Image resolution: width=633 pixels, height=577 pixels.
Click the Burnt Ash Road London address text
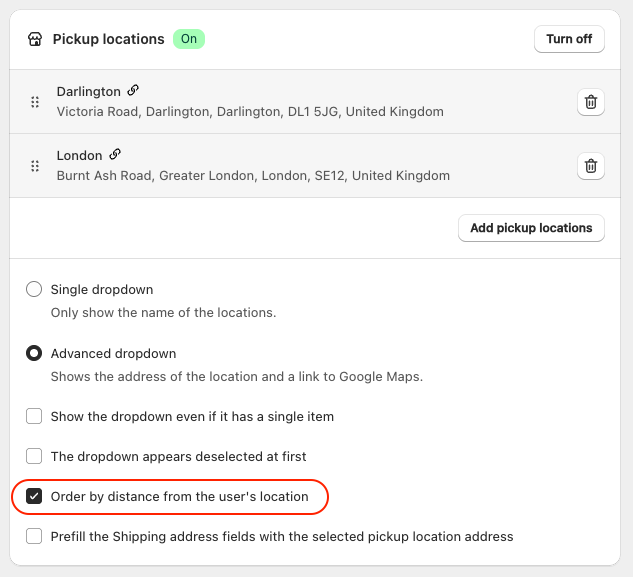253,176
